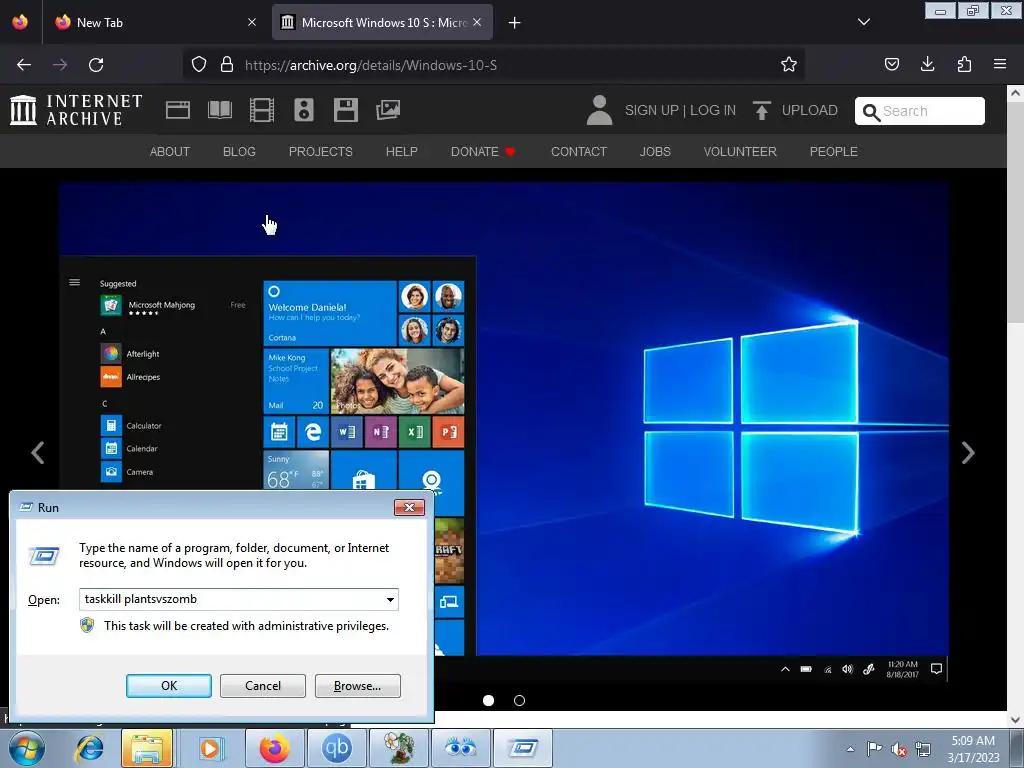Viewport: 1024px width, 768px height.
Task: Switch to the New Tab tab
Action: point(154,22)
